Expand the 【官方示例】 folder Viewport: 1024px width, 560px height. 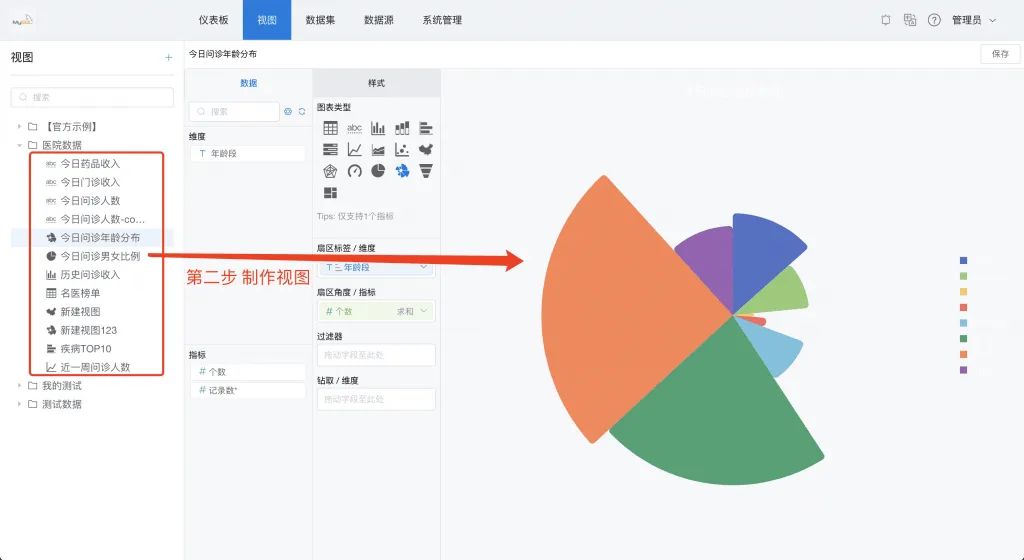tap(19, 127)
